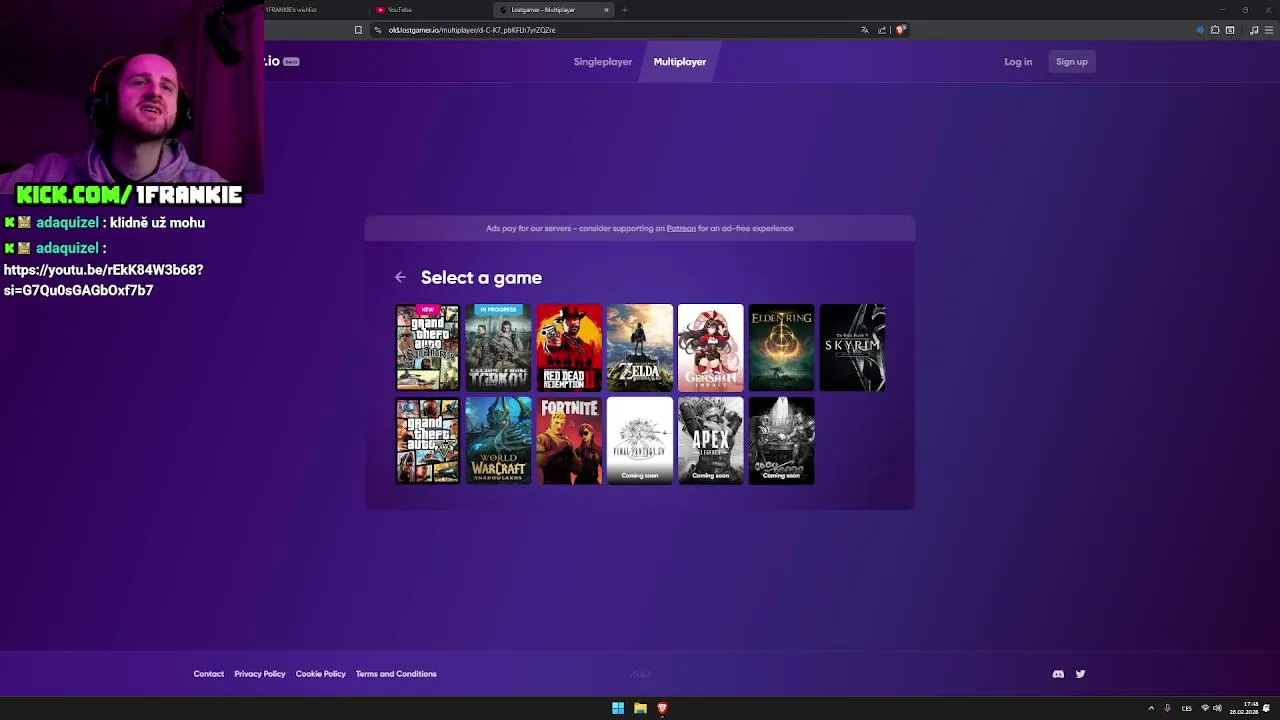Open the Wi-Fi network icon in the tray
This screenshot has height=720, width=1280.
(x=1205, y=708)
